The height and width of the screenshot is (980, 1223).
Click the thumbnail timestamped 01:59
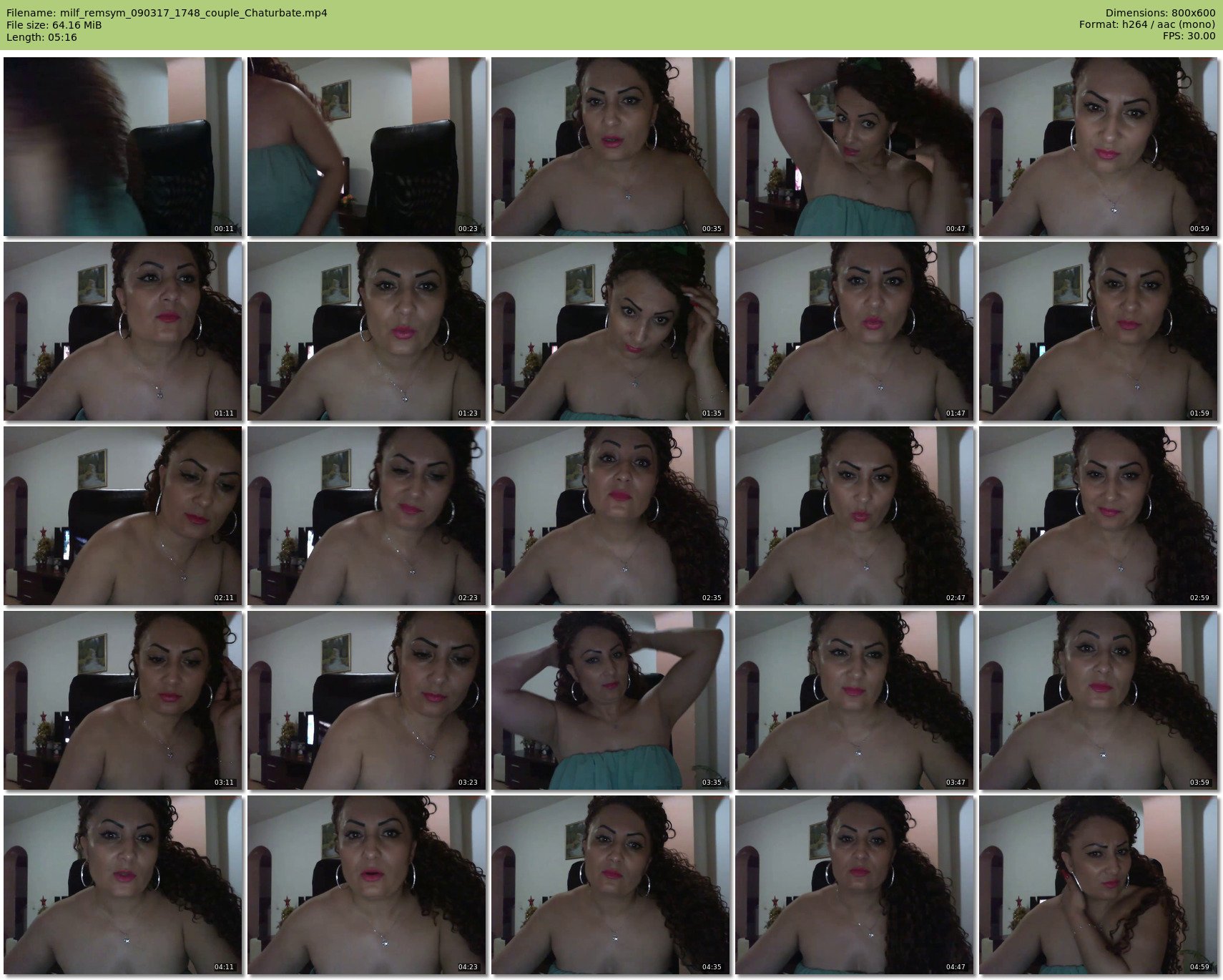(x=1099, y=331)
